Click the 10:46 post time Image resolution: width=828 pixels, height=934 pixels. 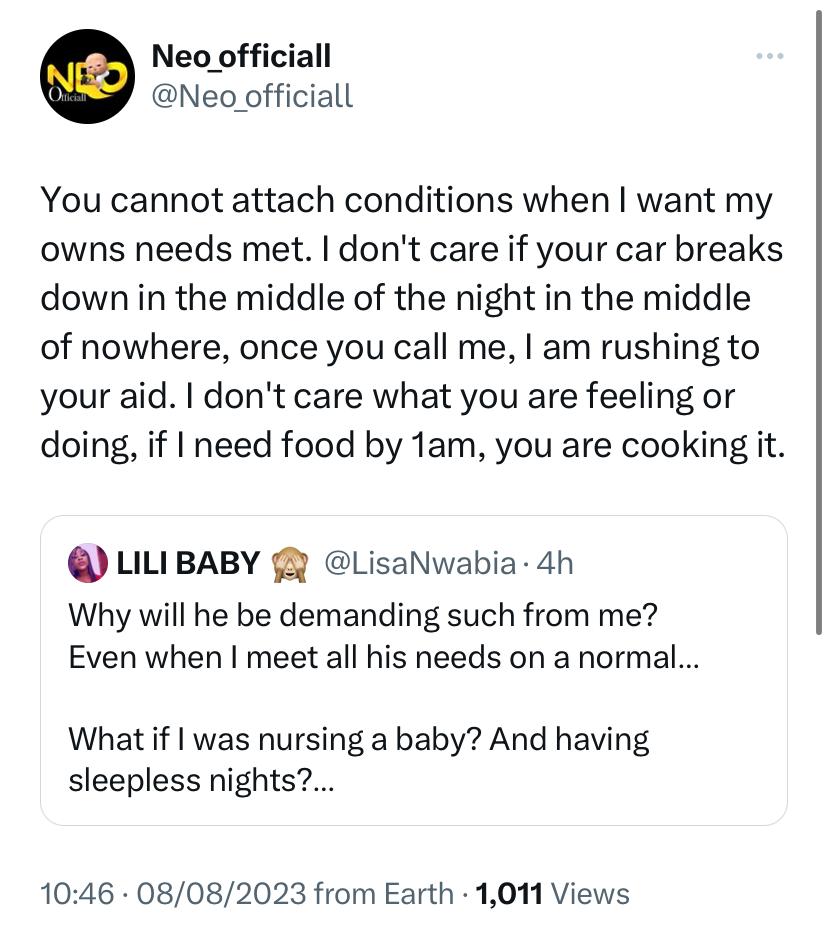77,893
